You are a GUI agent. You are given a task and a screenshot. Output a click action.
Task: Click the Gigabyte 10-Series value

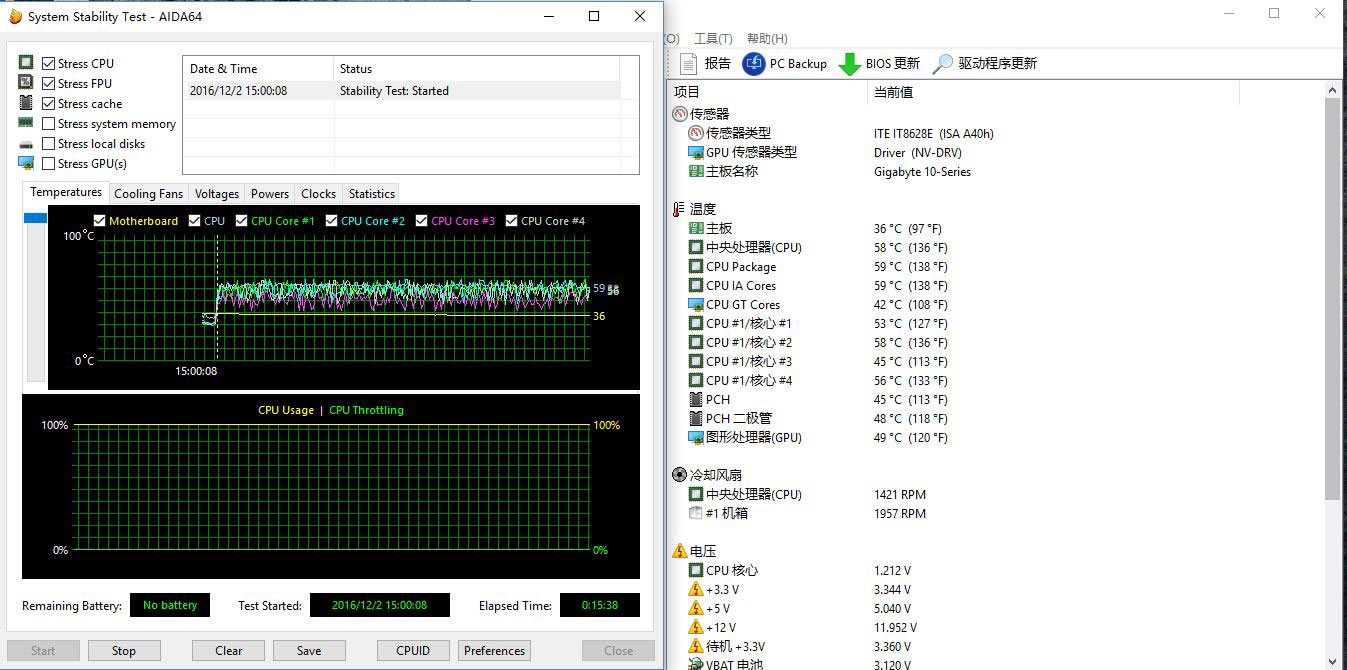[x=922, y=171]
